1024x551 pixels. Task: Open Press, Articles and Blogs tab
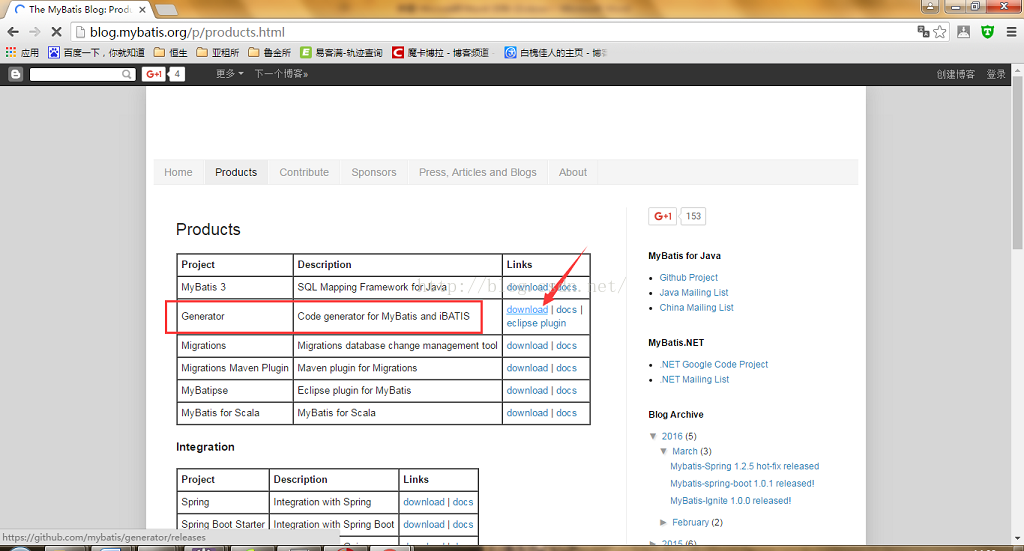[x=477, y=172]
